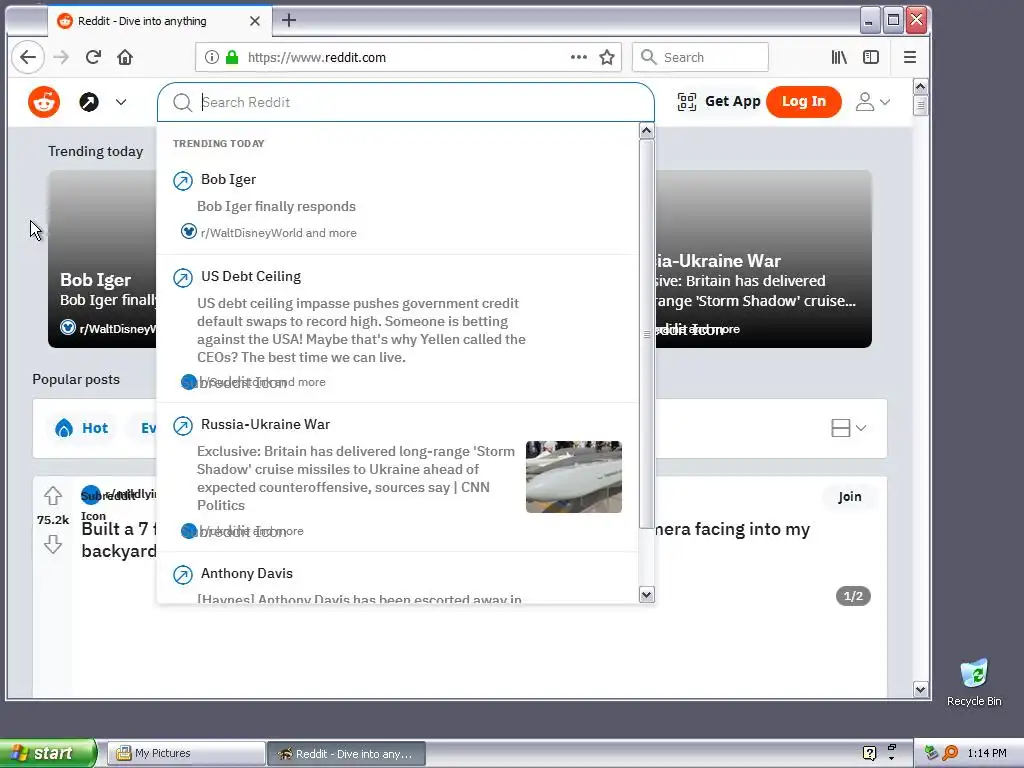1024x768 pixels.
Task: Click the Firefox Search box
Action: tap(700, 57)
